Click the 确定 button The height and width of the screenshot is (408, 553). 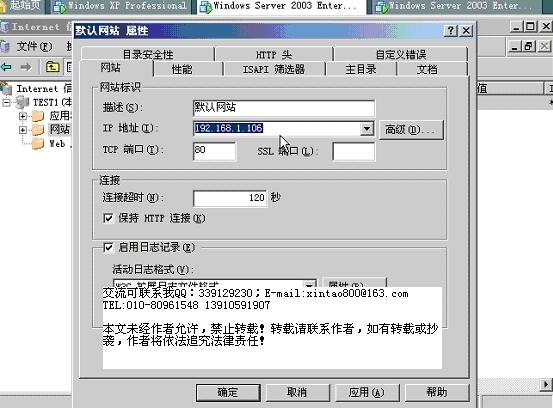[228, 392]
